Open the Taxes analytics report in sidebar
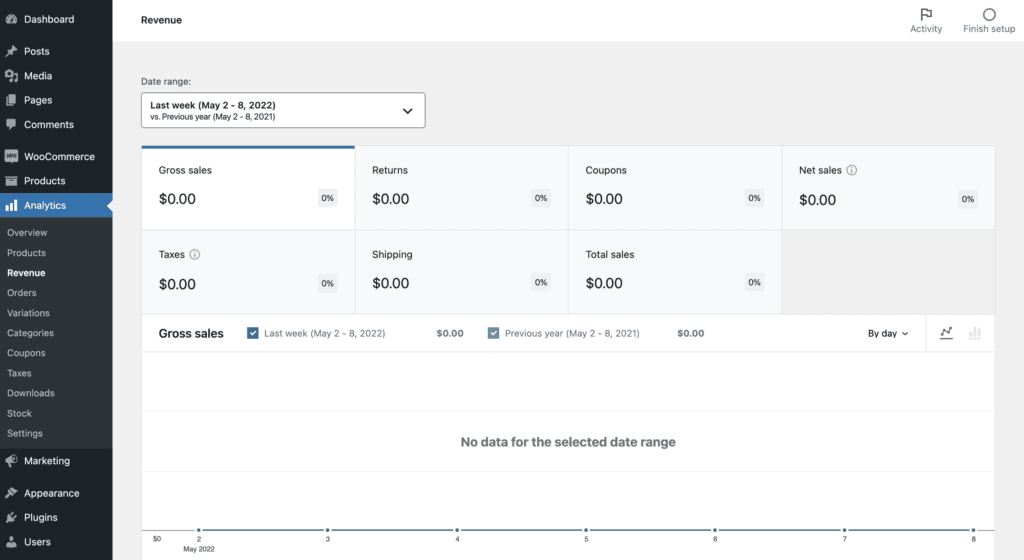 point(19,373)
